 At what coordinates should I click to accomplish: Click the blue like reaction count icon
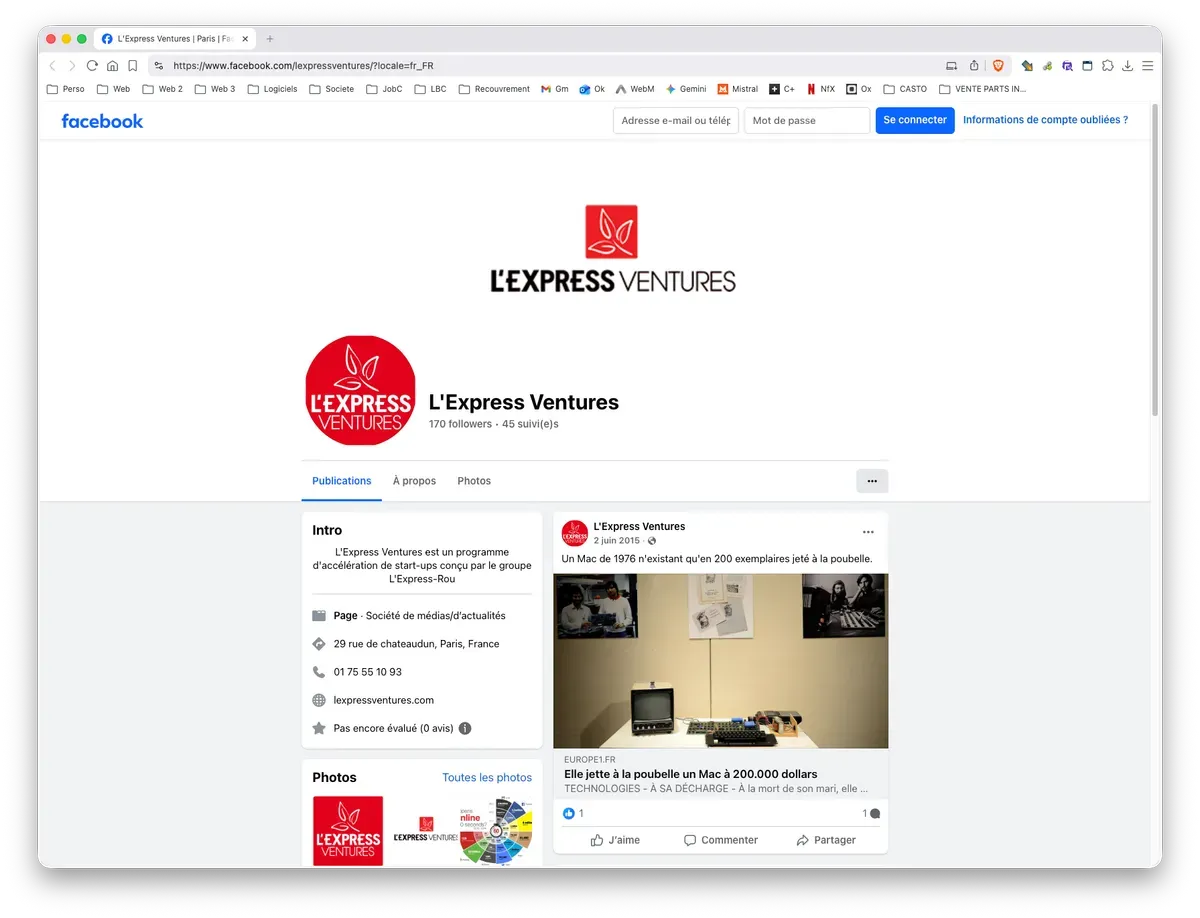[x=569, y=813]
